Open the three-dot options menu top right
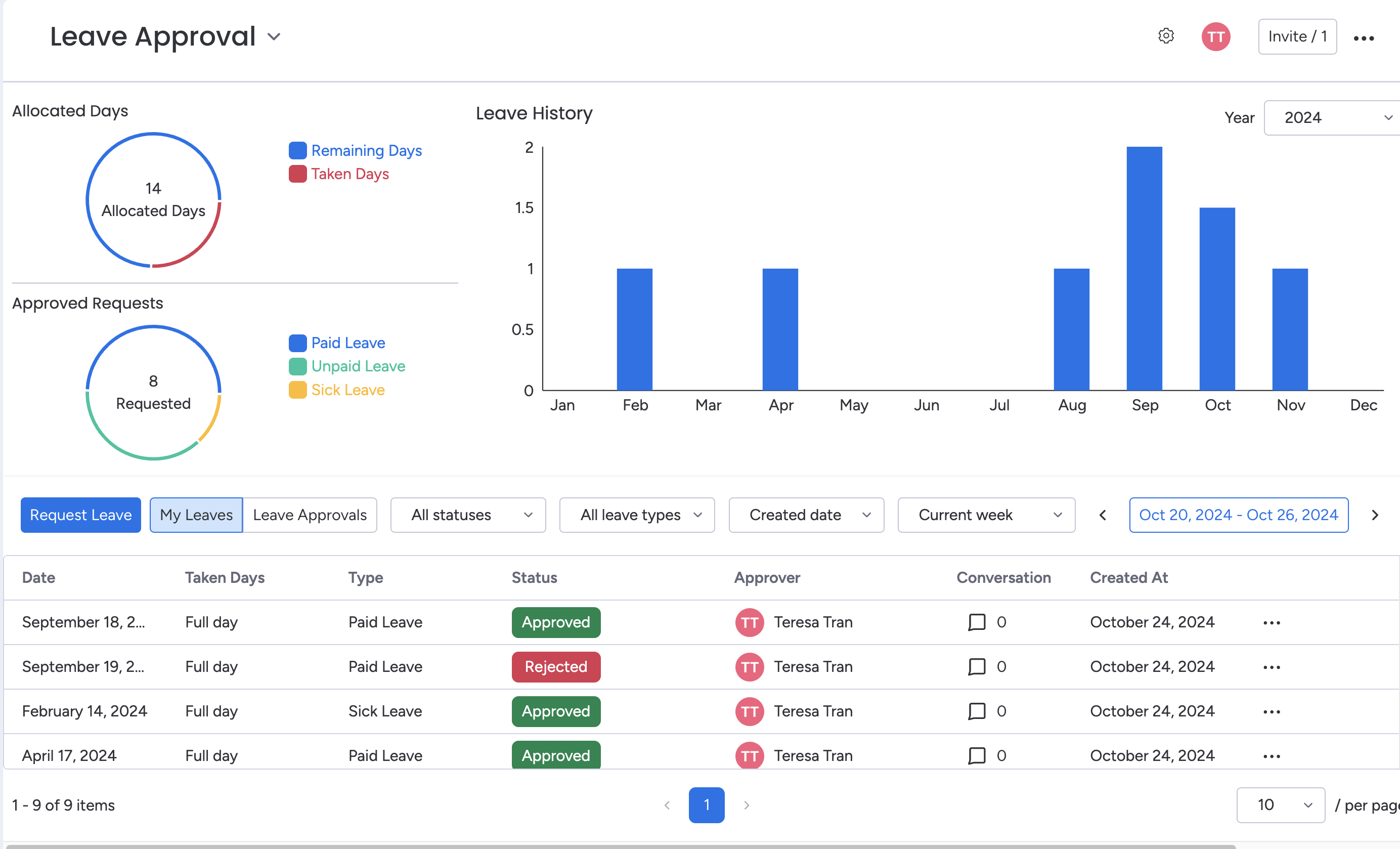Viewport: 1400px width, 849px height. coord(1365,37)
